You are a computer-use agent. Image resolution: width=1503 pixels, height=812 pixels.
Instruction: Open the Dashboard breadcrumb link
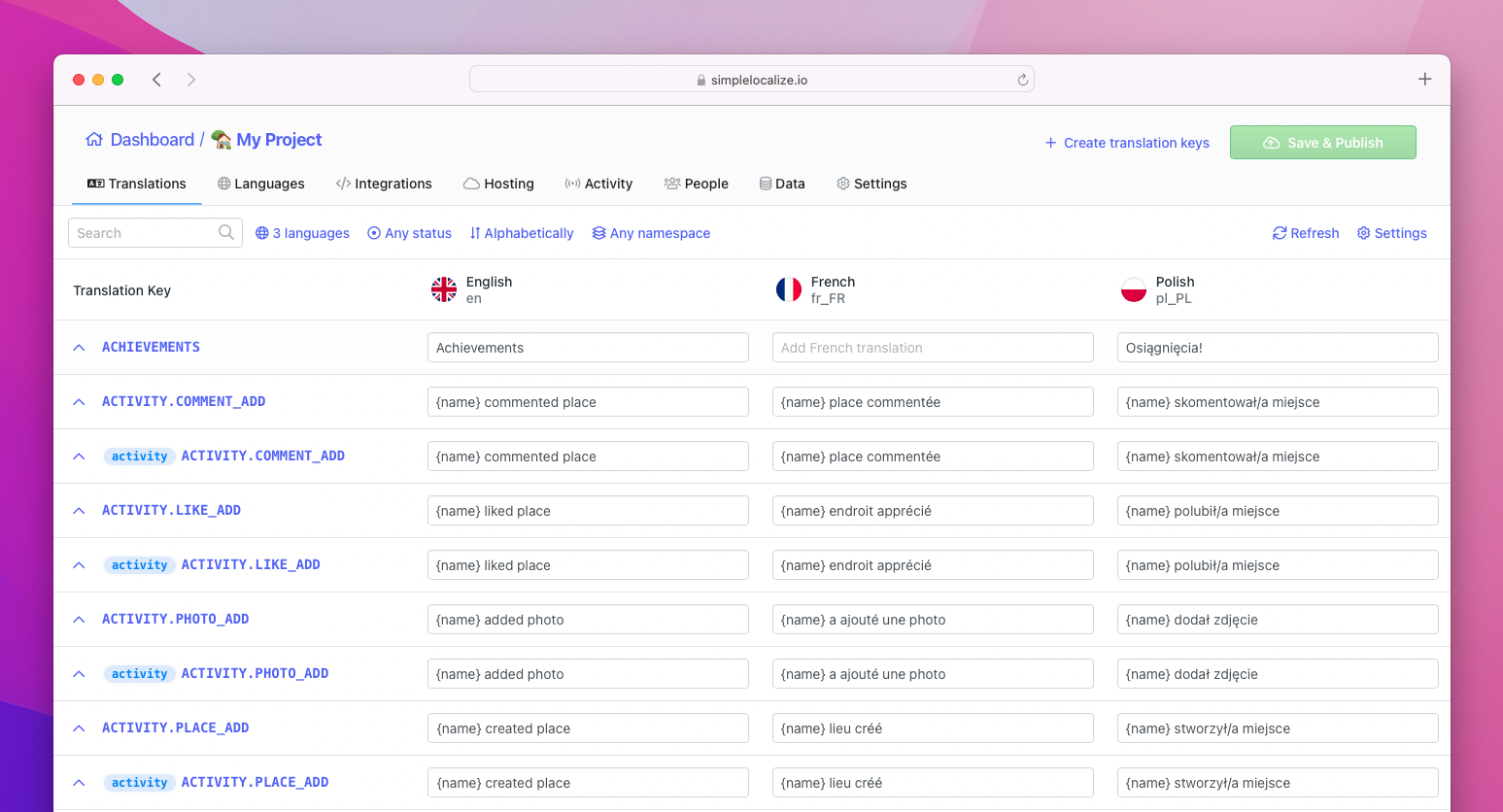[153, 140]
